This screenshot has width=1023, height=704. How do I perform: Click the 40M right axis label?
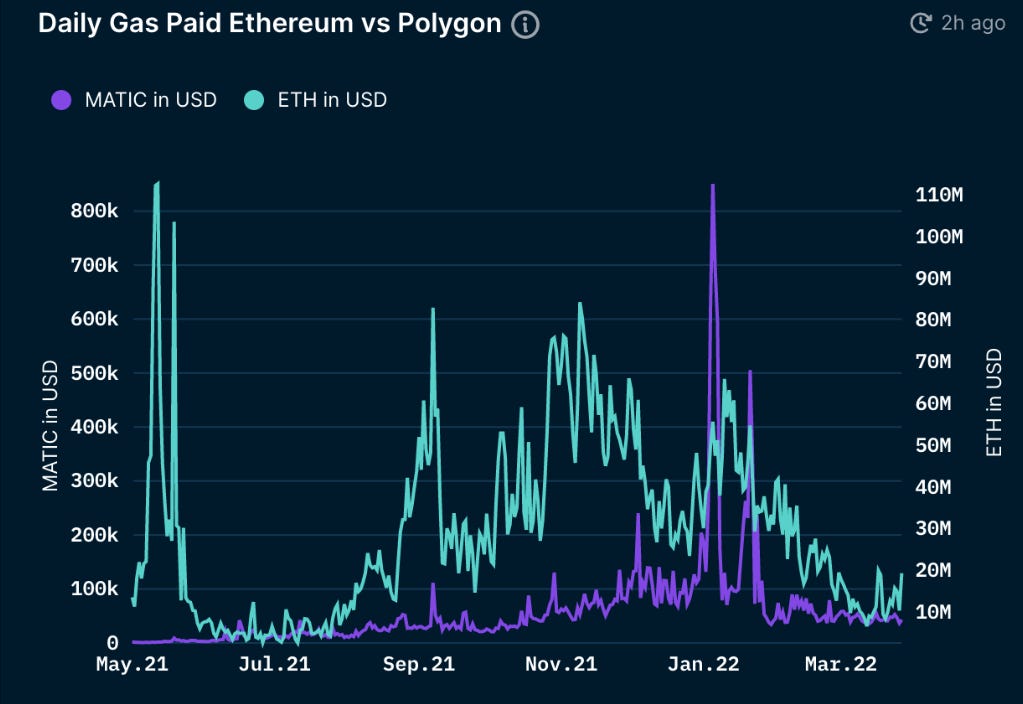934,487
